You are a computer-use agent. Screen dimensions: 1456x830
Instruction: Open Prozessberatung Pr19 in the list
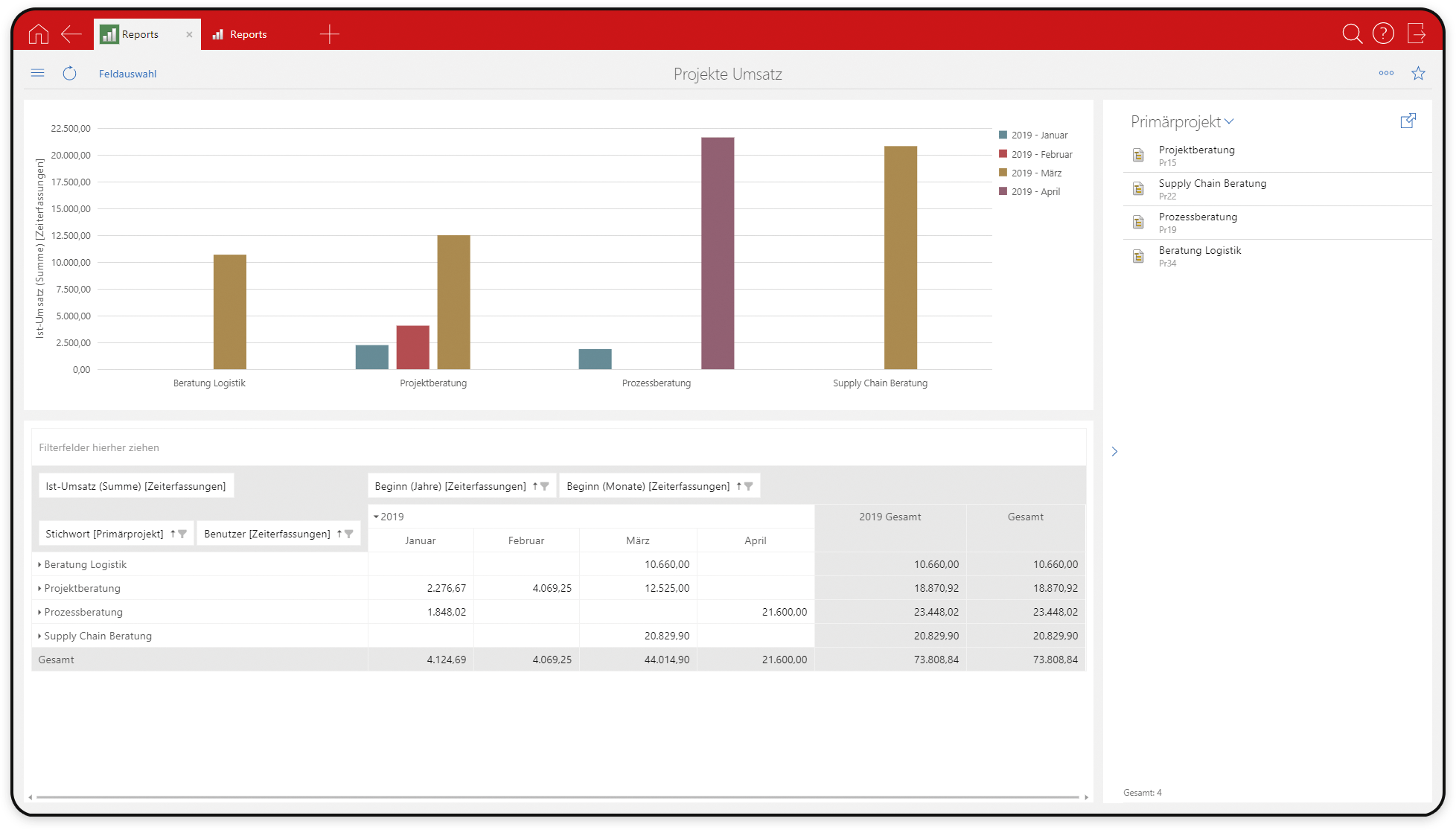1277,223
